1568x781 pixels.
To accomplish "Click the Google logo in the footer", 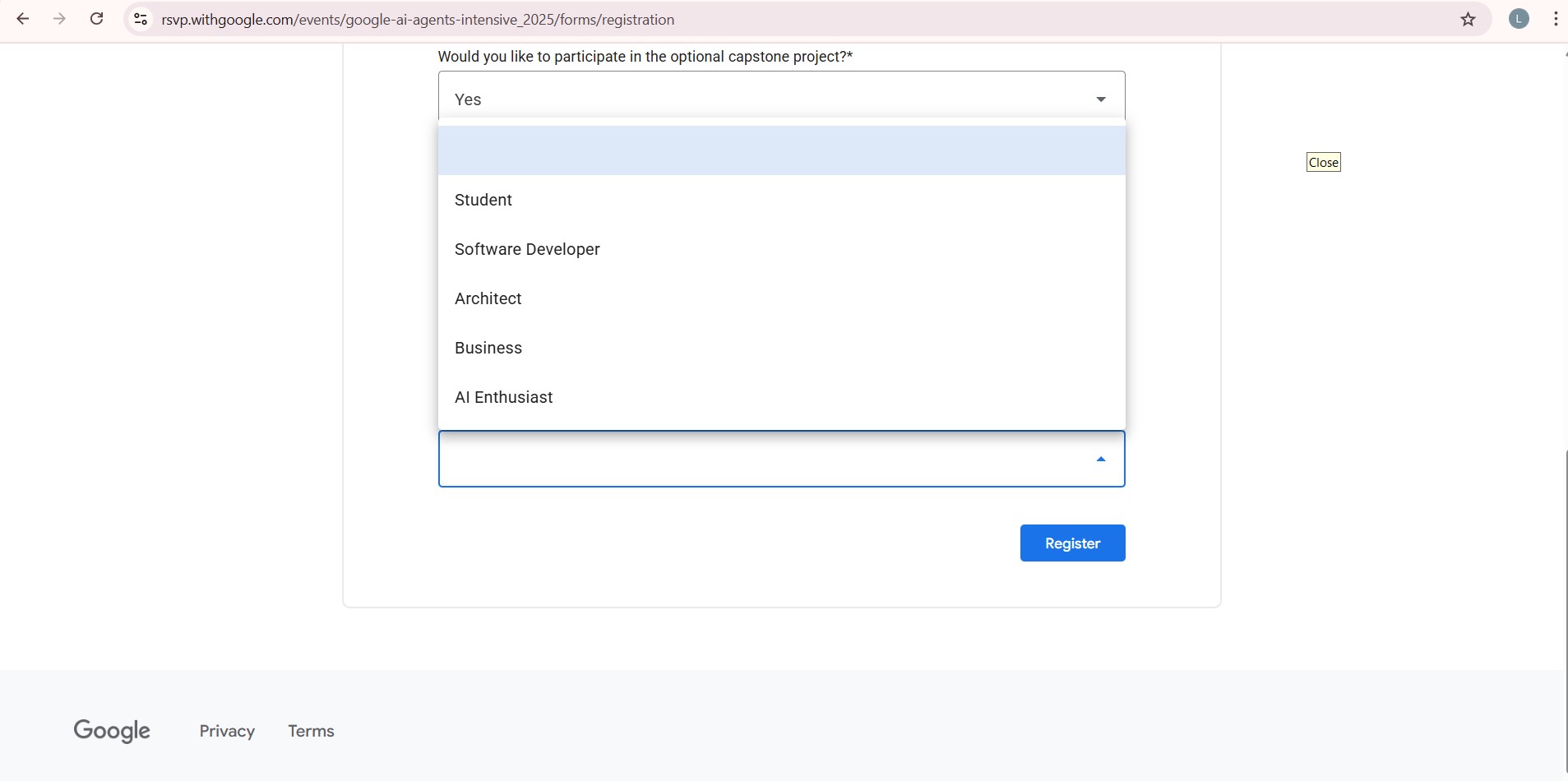I will tap(112, 730).
